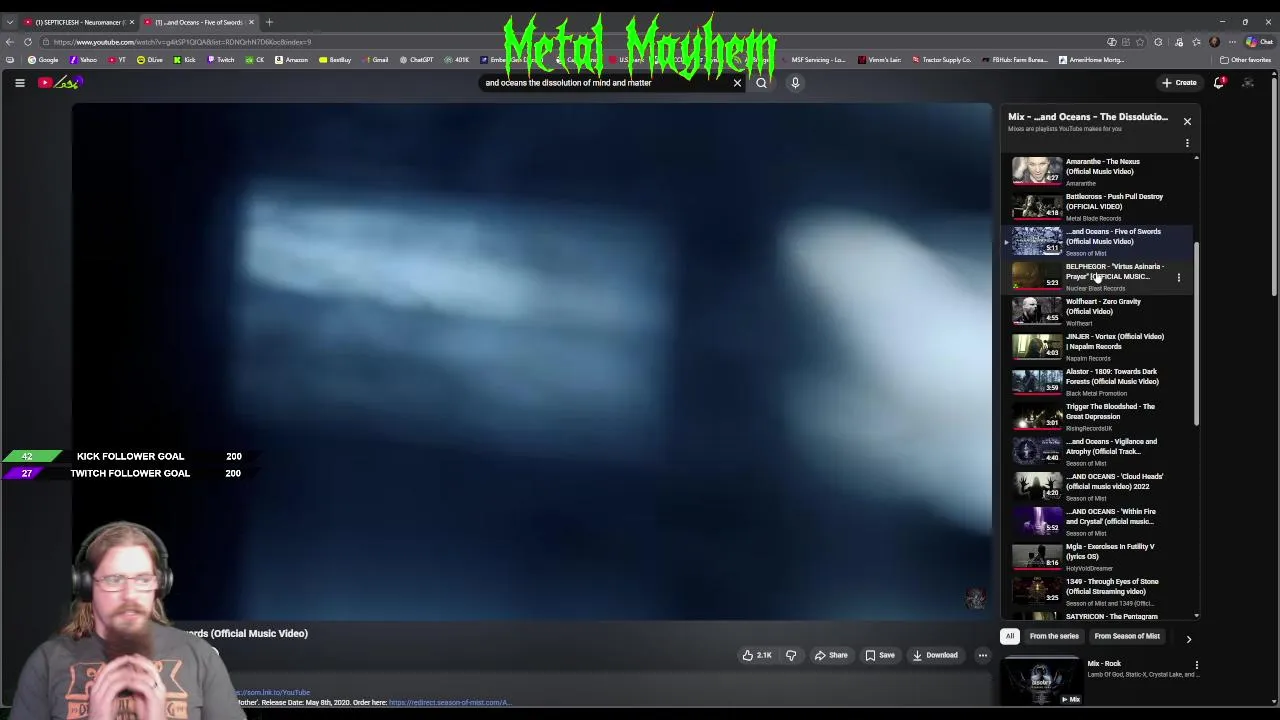Play Mgla - Exercises in Futility V
Screen dimensions: 1280x720
1097,556
